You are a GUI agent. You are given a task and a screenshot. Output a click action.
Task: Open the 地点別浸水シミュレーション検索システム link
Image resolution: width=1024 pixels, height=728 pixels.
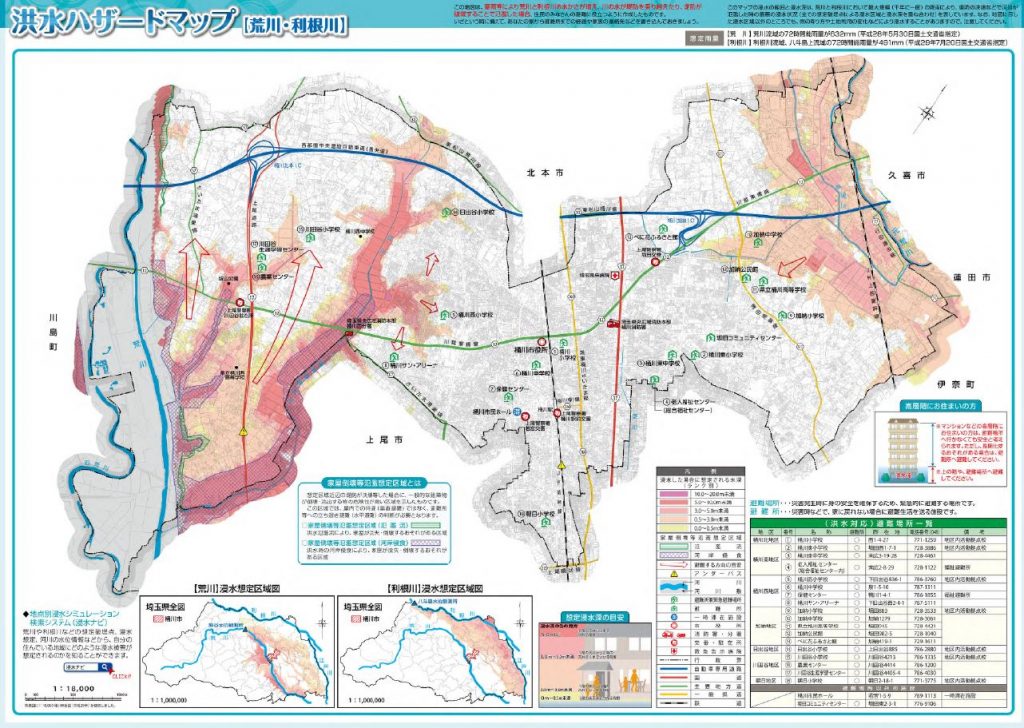coord(72,615)
